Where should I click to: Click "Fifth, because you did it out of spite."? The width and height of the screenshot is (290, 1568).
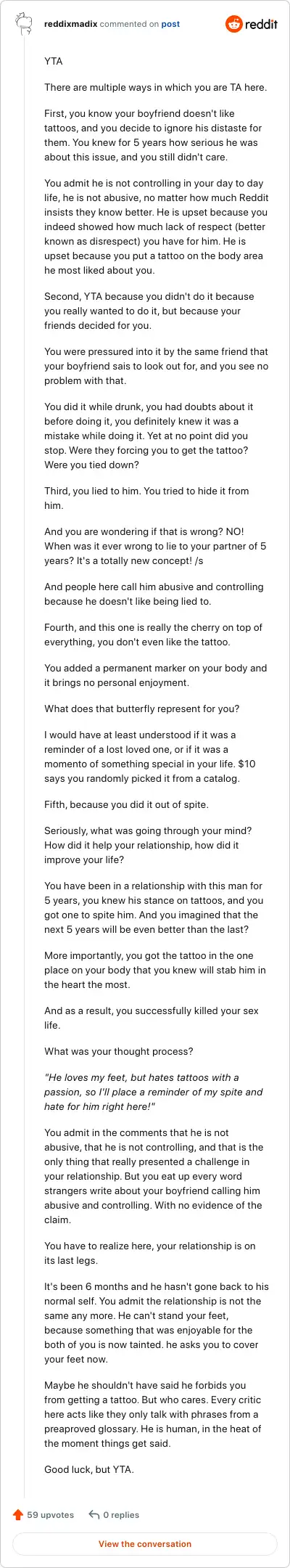[136, 804]
